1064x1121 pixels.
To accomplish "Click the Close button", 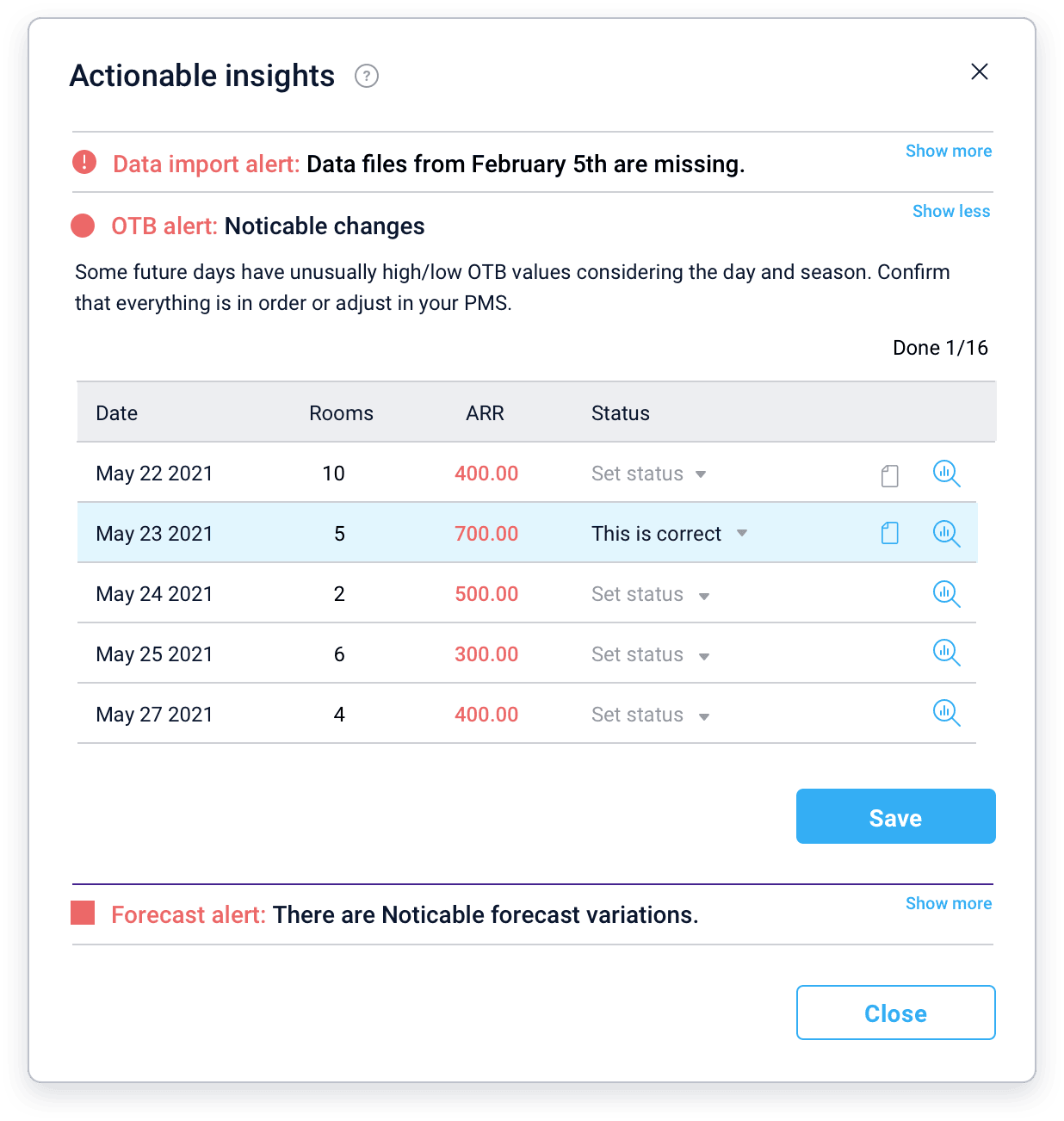I will tap(895, 1013).
